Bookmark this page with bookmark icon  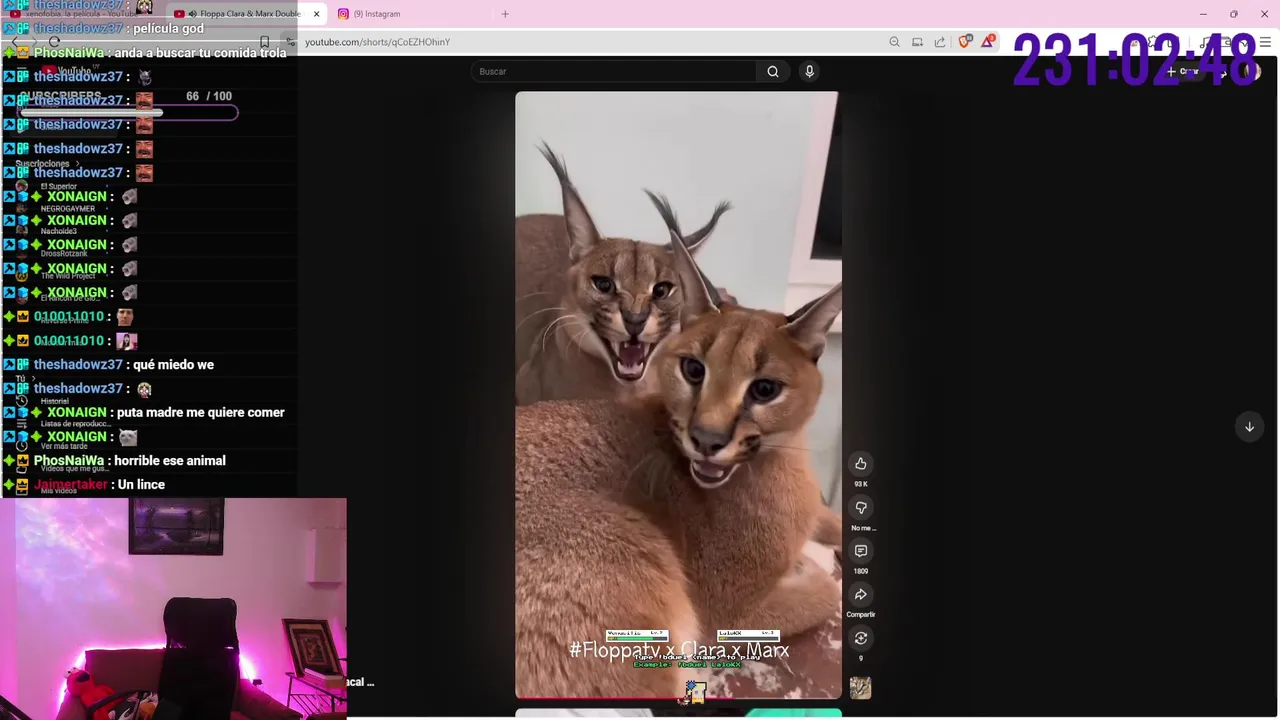pyautogui.click(x=264, y=42)
